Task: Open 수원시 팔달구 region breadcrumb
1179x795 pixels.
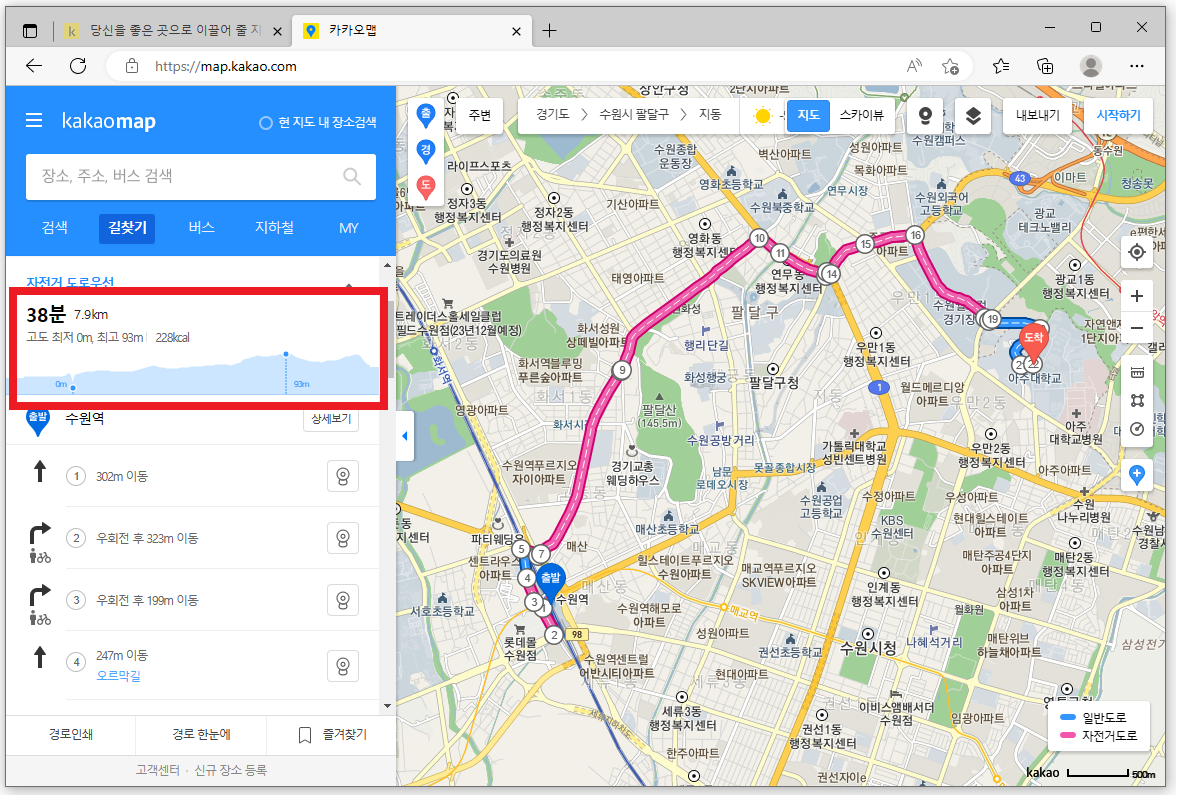Action: coord(633,114)
